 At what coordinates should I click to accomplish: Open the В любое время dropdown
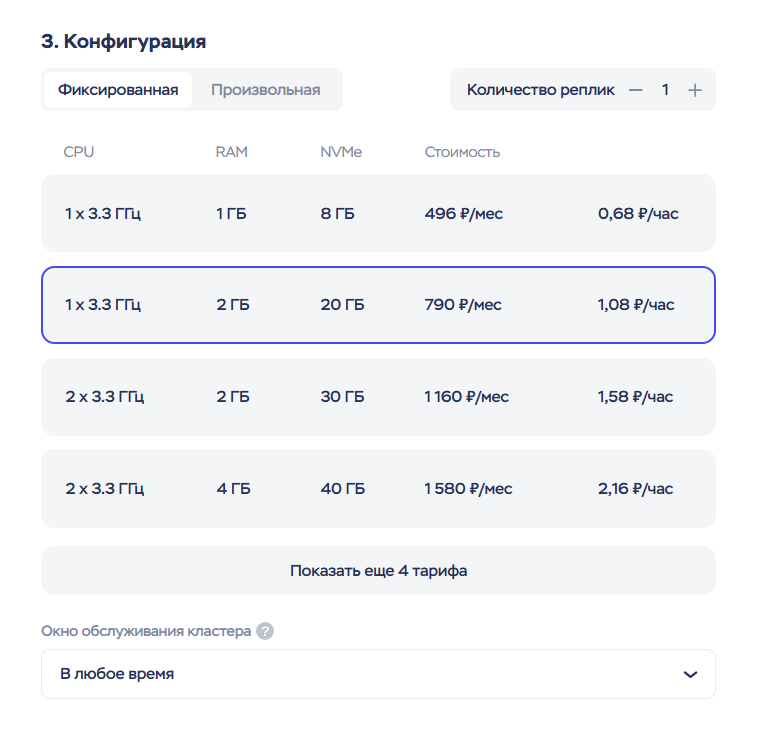[378, 675]
